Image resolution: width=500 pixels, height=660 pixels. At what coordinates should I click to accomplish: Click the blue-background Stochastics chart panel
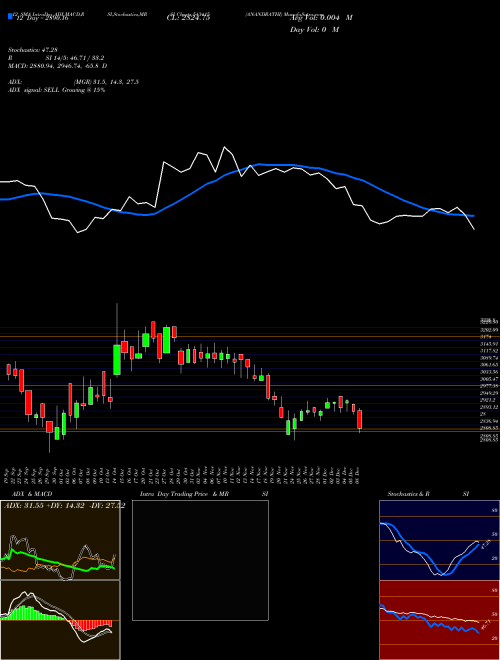pyautogui.click(x=439, y=540)
